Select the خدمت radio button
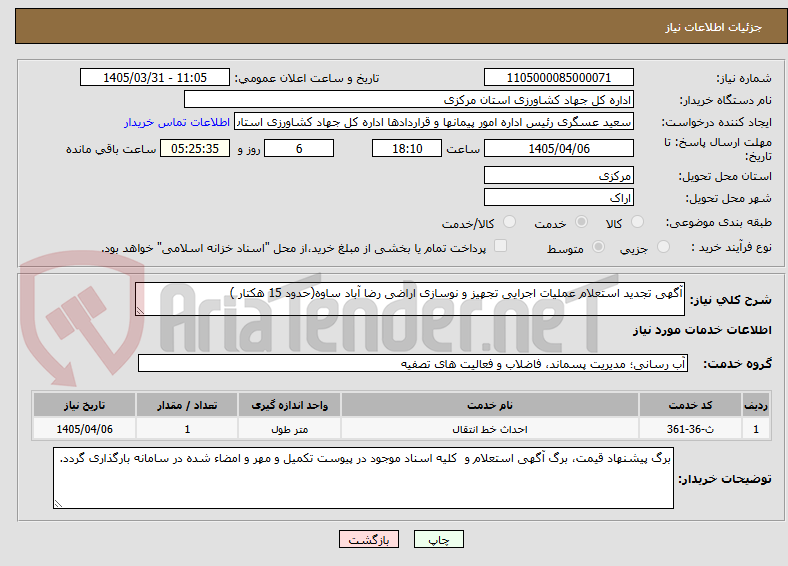The image size is (788, 566). (581, 222)
